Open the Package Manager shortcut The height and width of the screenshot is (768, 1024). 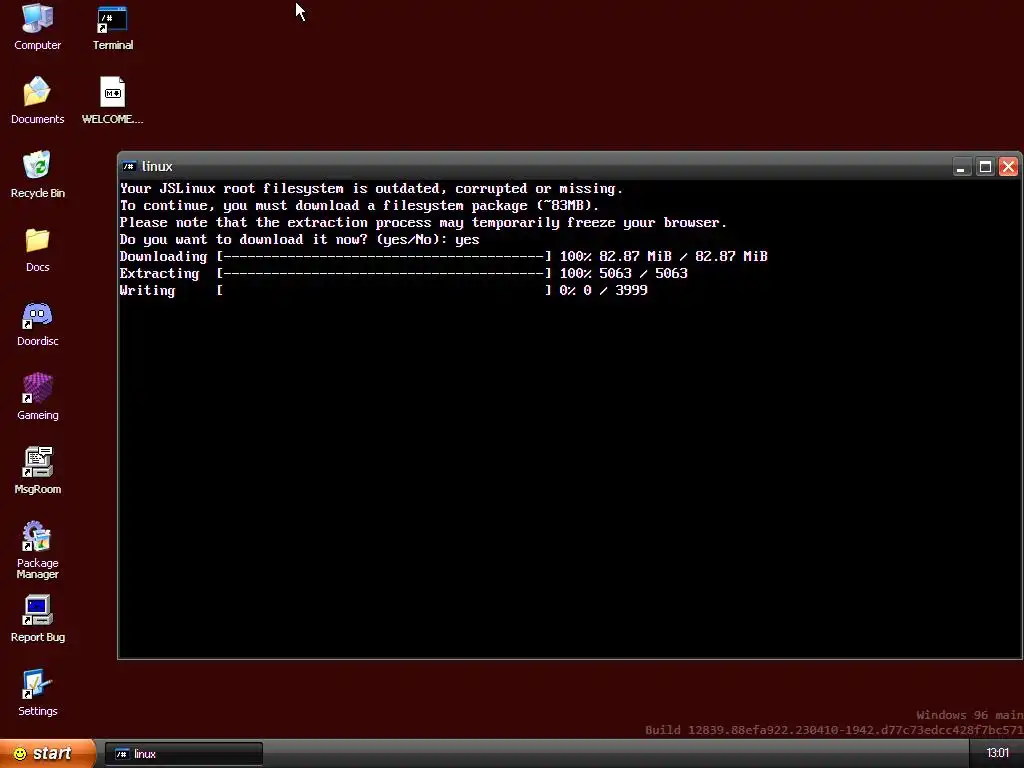(x=37, y=549)
